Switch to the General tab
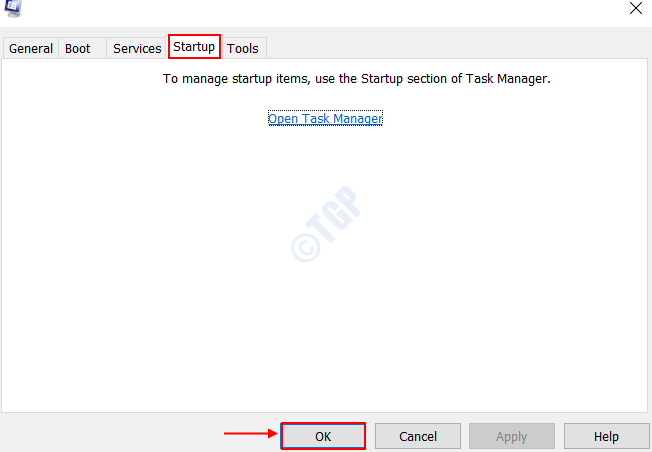Image resolution: width=652 pixels, height=452 pixels. [x=31, y=48]
